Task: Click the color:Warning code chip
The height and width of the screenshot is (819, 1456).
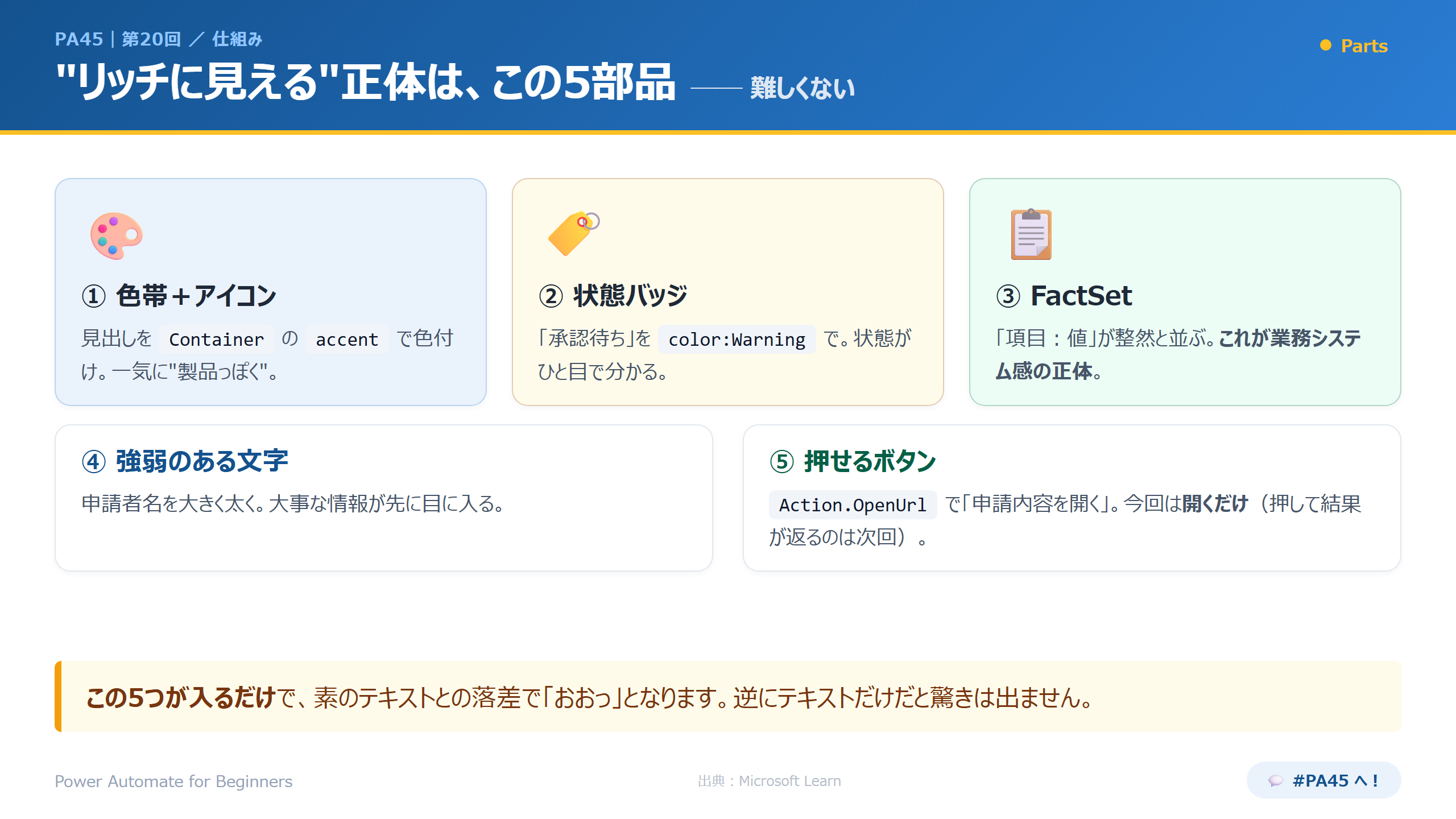Action: point(737,340)
